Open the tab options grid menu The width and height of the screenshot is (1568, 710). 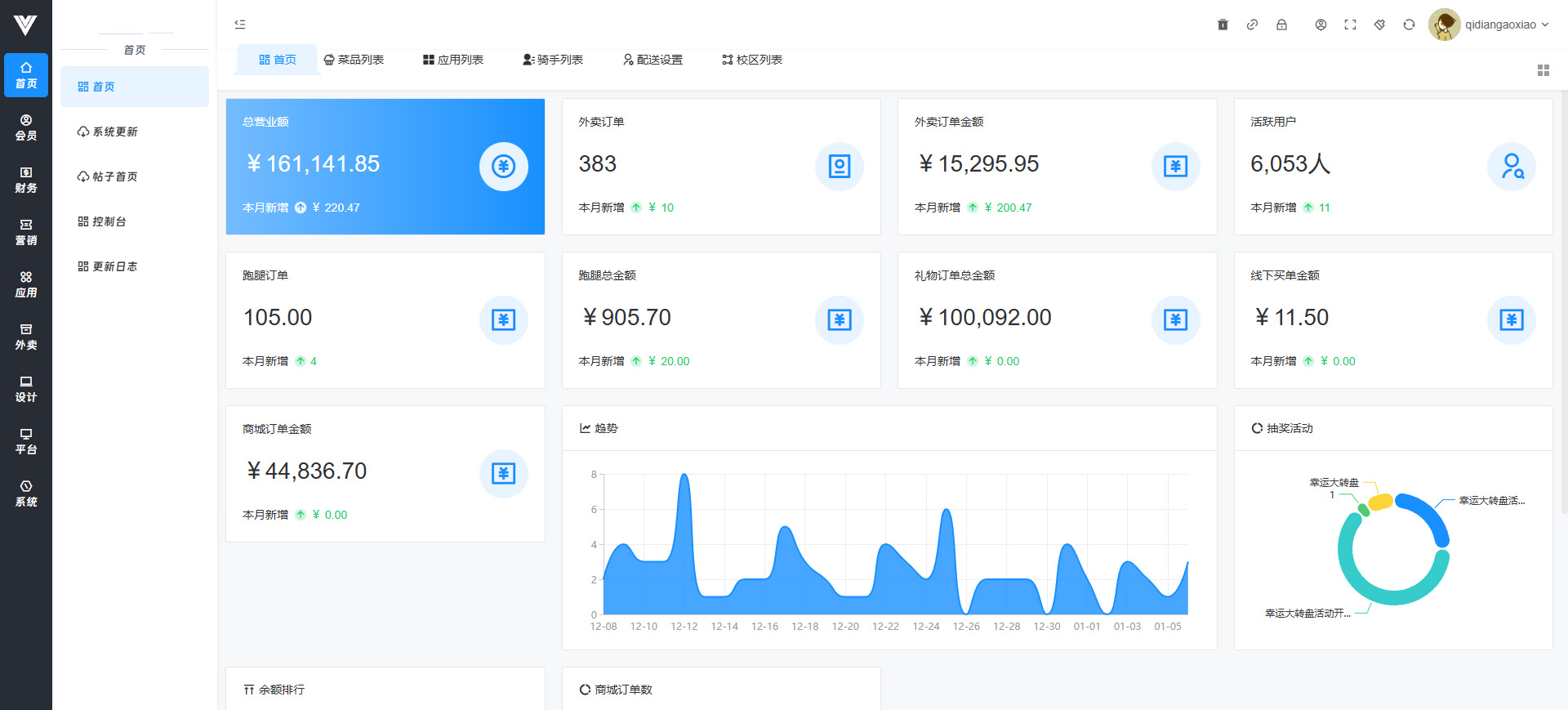tap(1543, 70)
